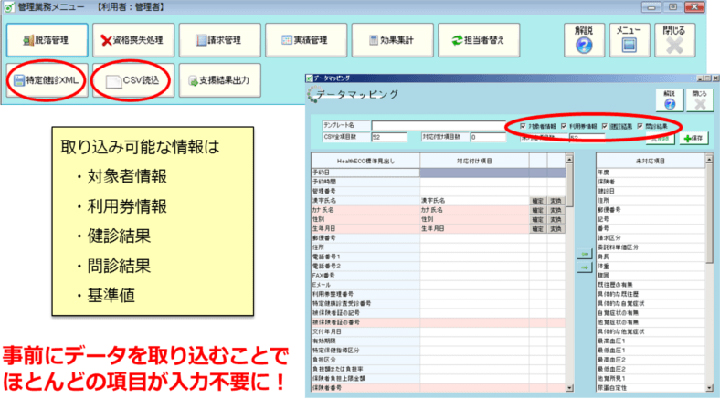
Task: Click 確定 in the 生年月日 row
Action: click(538, 229)
